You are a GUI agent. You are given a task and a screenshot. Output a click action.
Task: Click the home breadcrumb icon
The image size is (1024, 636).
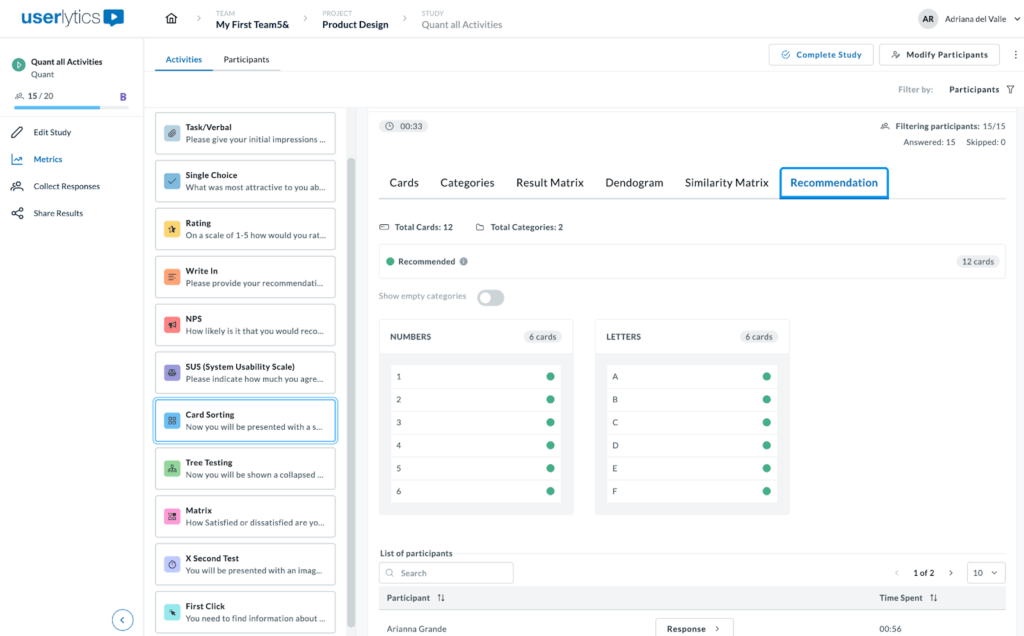pyautogui.click(x=170, y=18)
